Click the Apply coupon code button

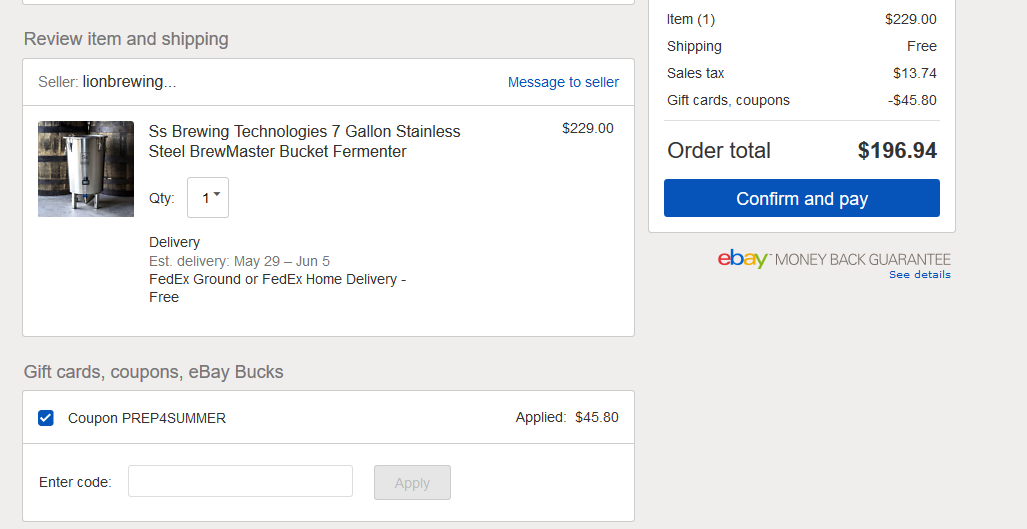click(x=413, y=483)
